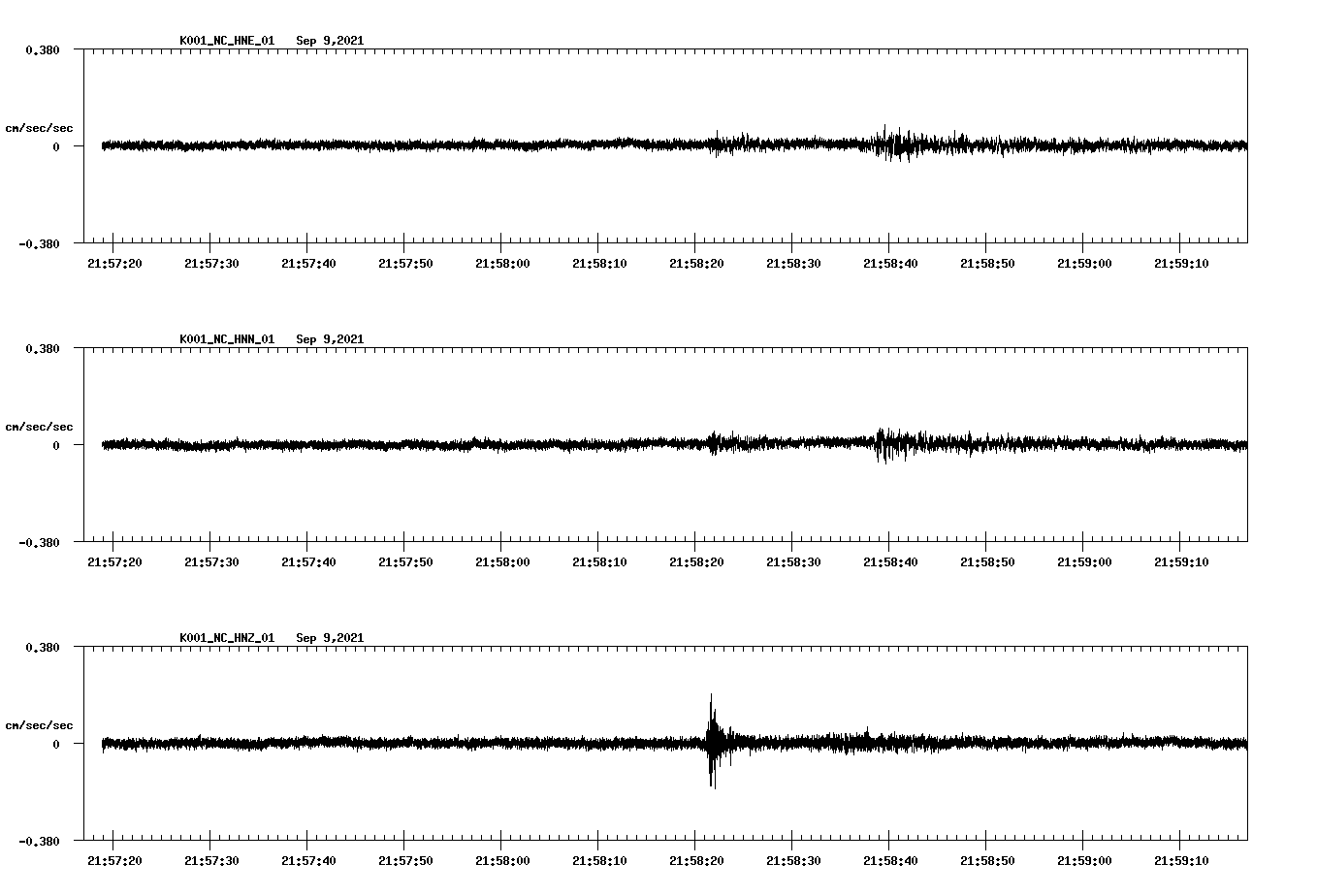The width and height of the screenshot is (1317, 896).
Task: Click 21:58:40 time label under HNE plot
Action: (890, 264)
